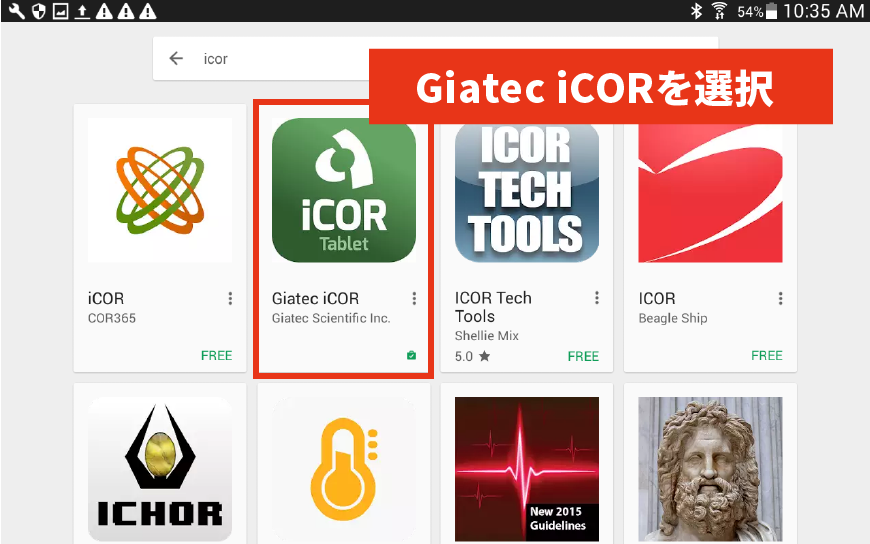The image size is (870, 544).
Task: Tap the 54% battery indicator
Action: coord(757,11)
